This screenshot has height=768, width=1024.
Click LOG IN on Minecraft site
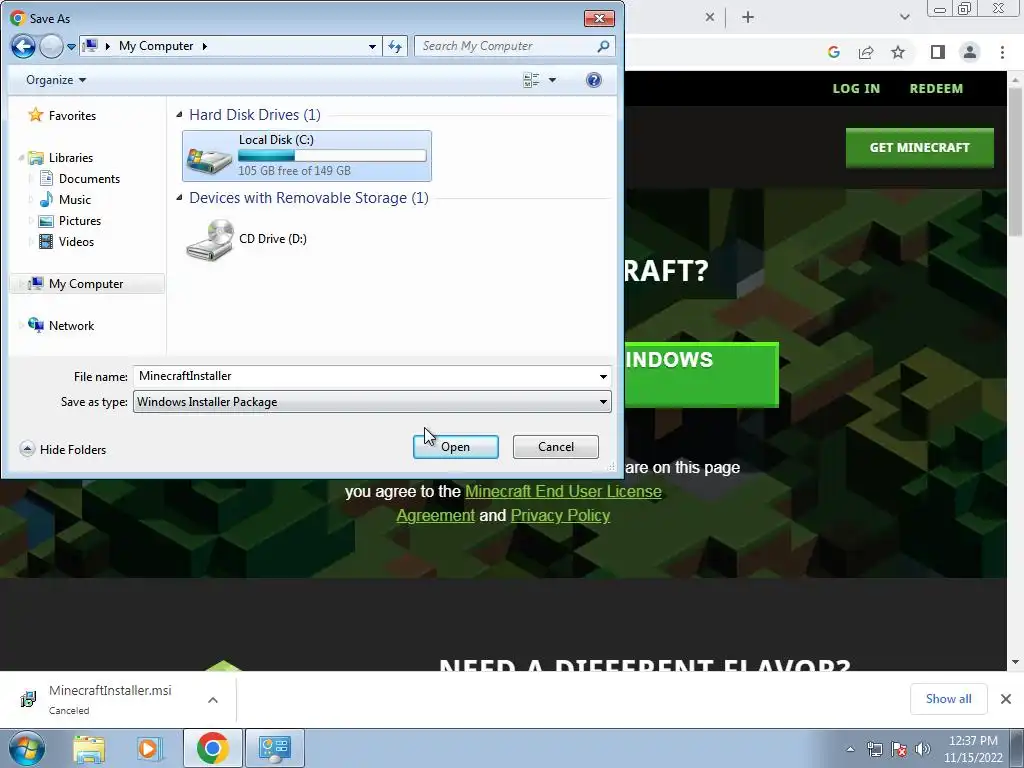(856, 88)
